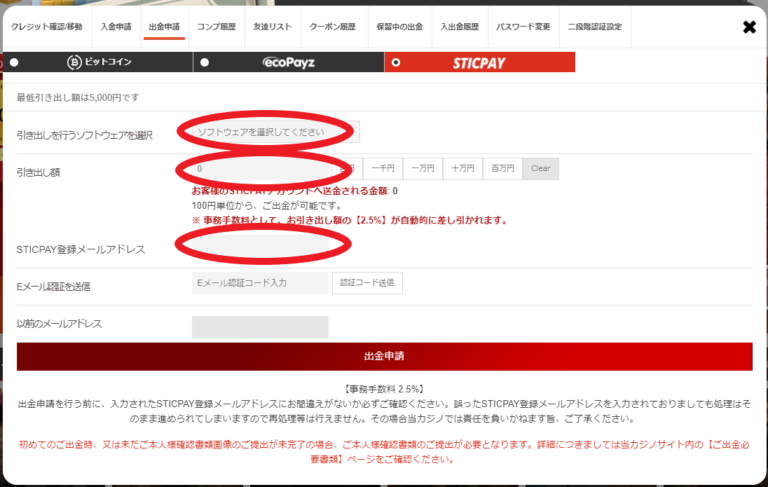Viewport: 768px width, 487px height.
Task: Click the 【事務手数料 2.5%】 heading below the button
Action: 384,389
